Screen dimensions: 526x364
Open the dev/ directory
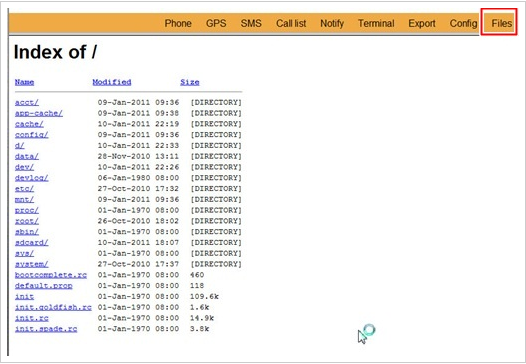pyautogui.click(x=24, y=167)
